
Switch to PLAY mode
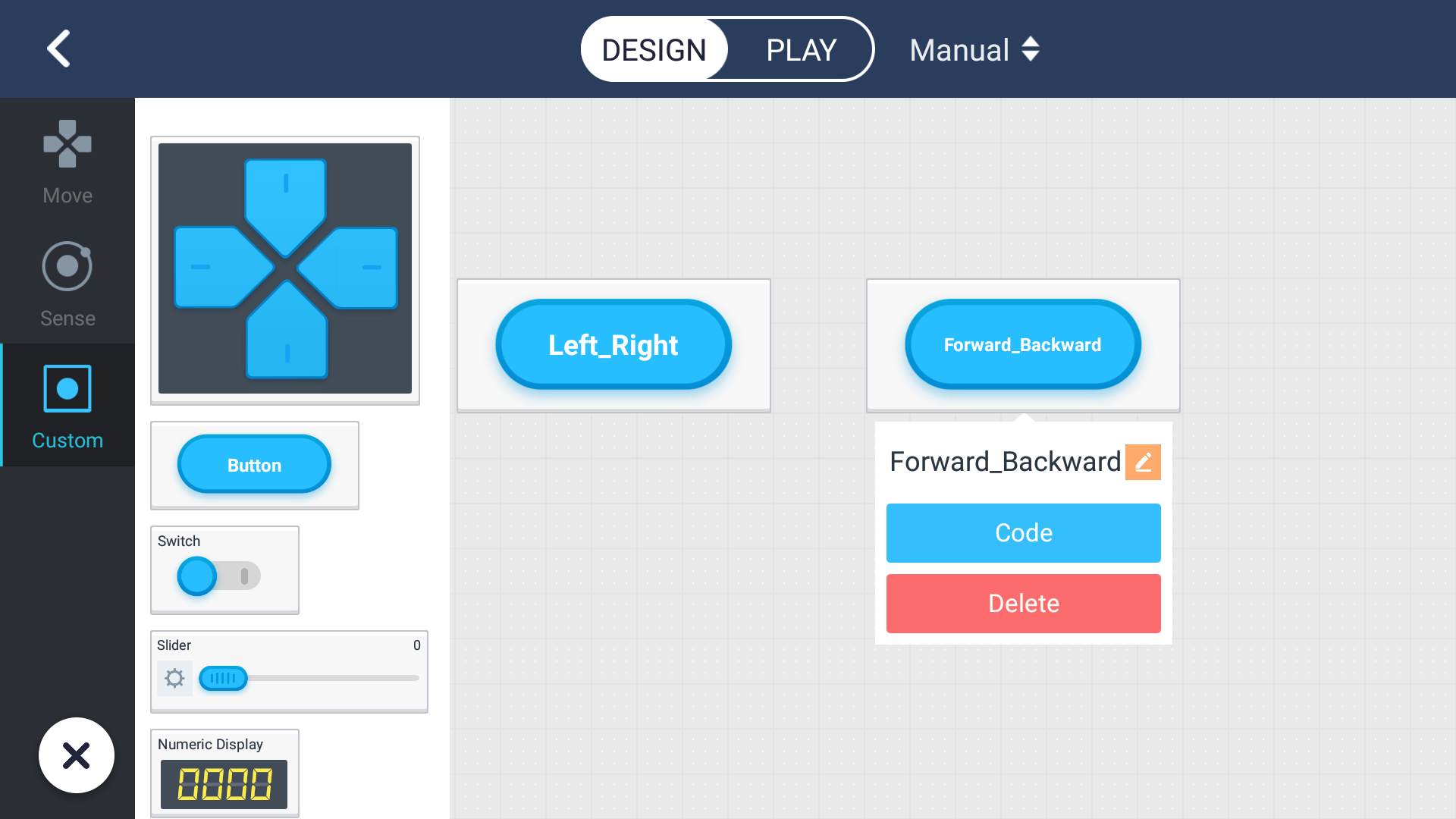(x=801, y=50)
